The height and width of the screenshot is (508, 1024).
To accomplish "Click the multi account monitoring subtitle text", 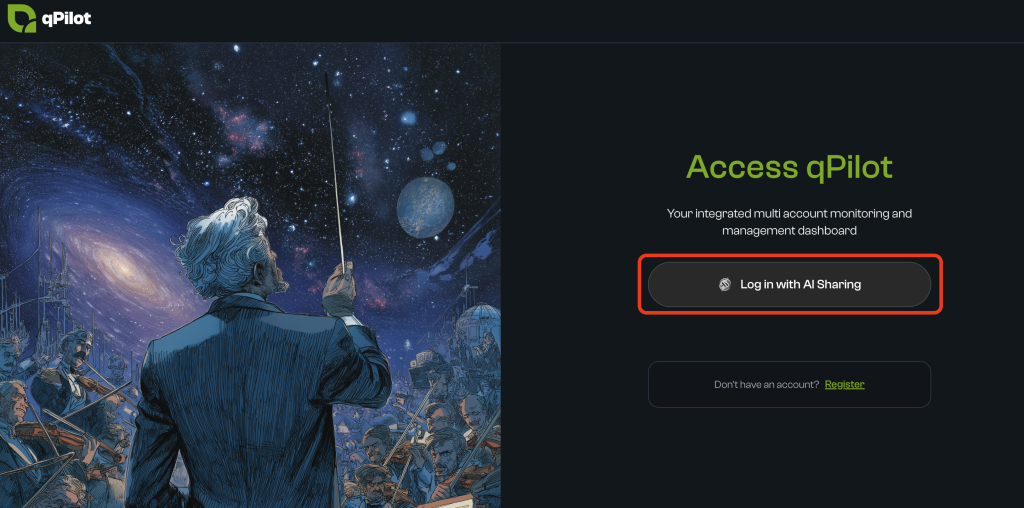I will (789, 222).
